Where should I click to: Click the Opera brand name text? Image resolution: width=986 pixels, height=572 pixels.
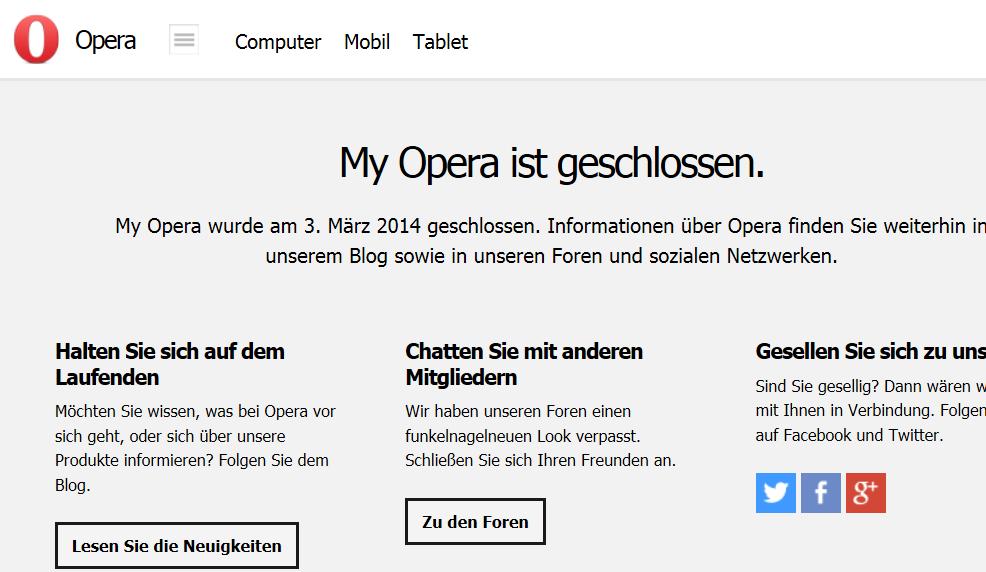105,41
